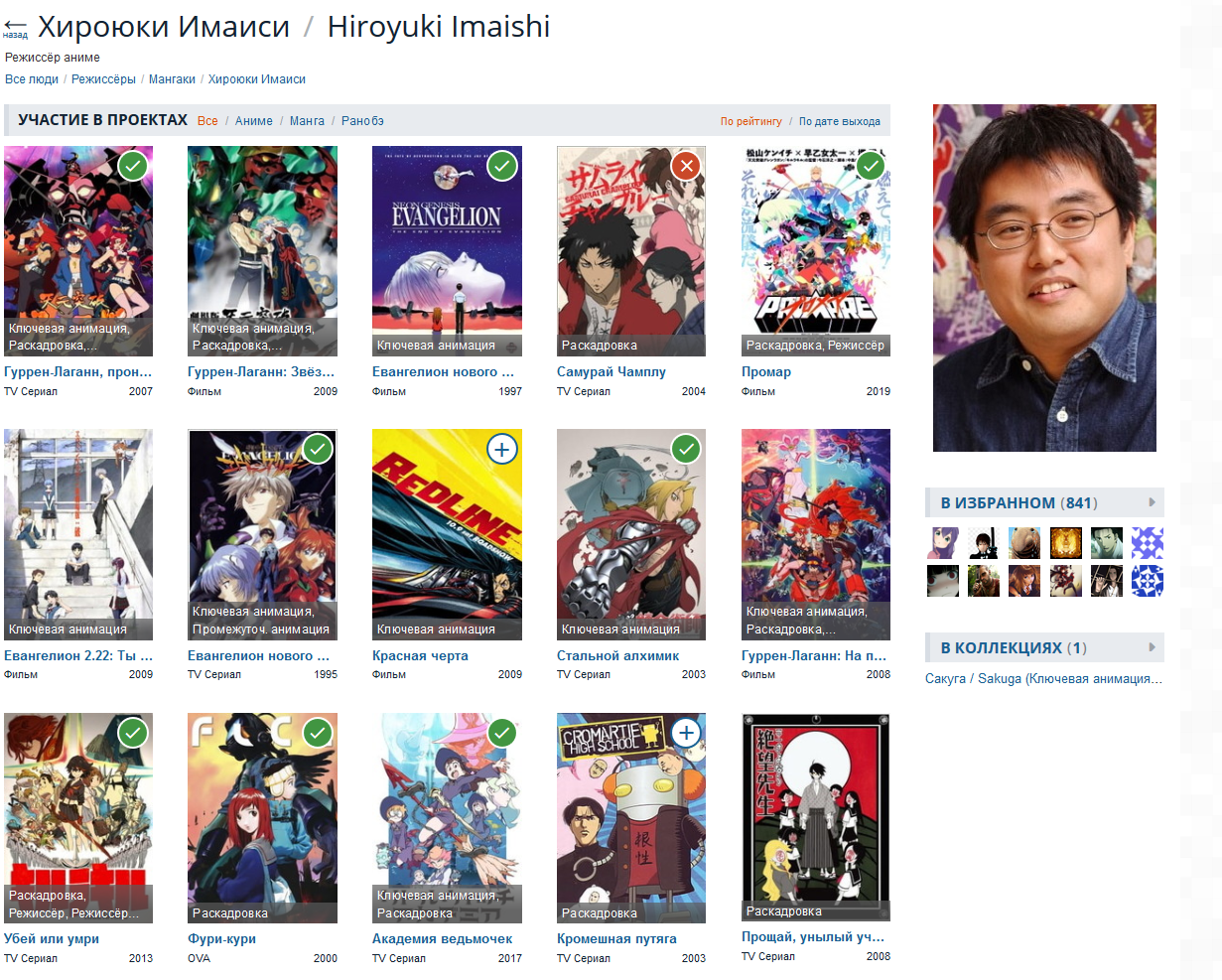Toggle checkmark badge on Промар poster

click(871, 166)
